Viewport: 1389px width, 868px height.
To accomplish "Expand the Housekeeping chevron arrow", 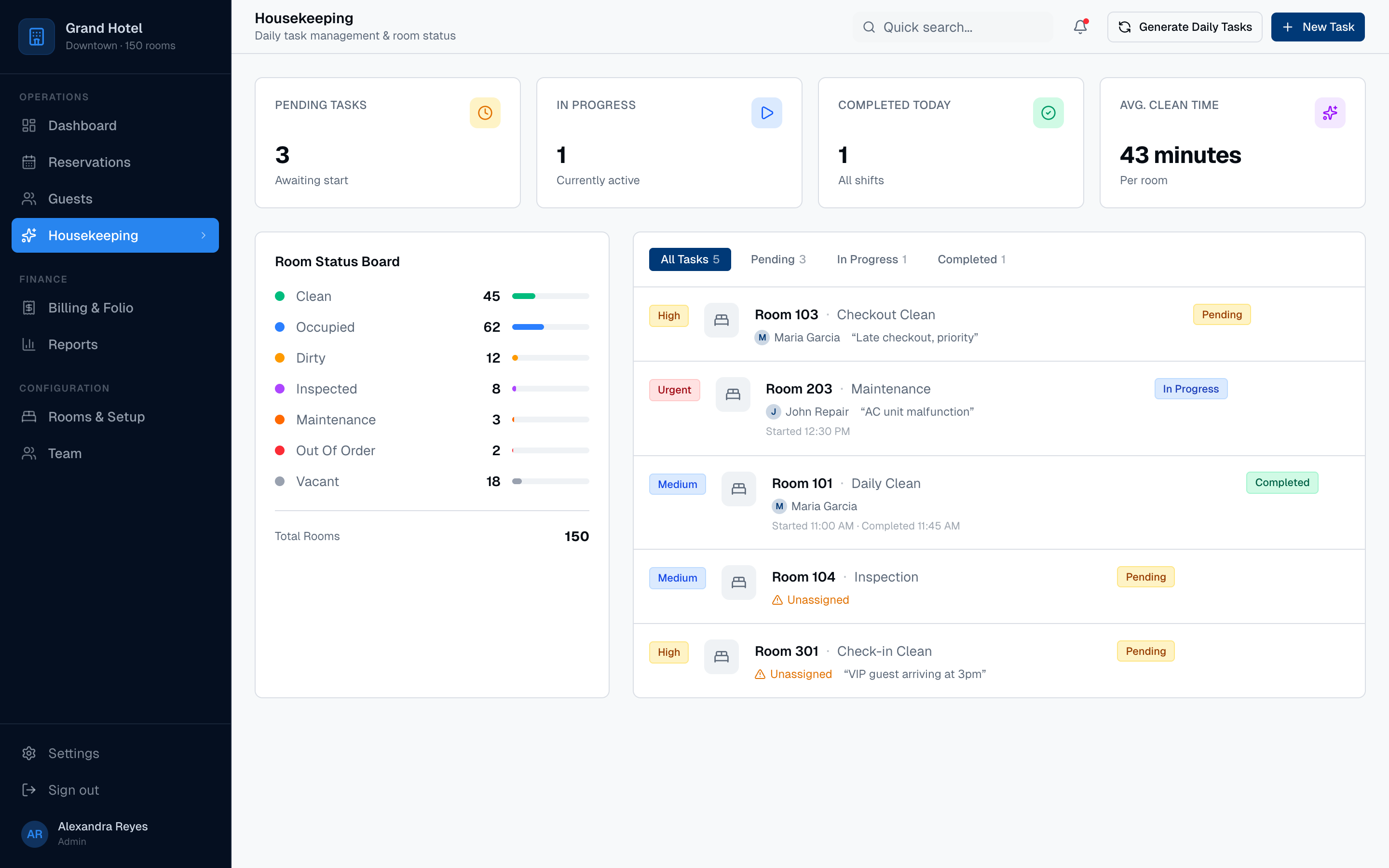I will point(203,235).
